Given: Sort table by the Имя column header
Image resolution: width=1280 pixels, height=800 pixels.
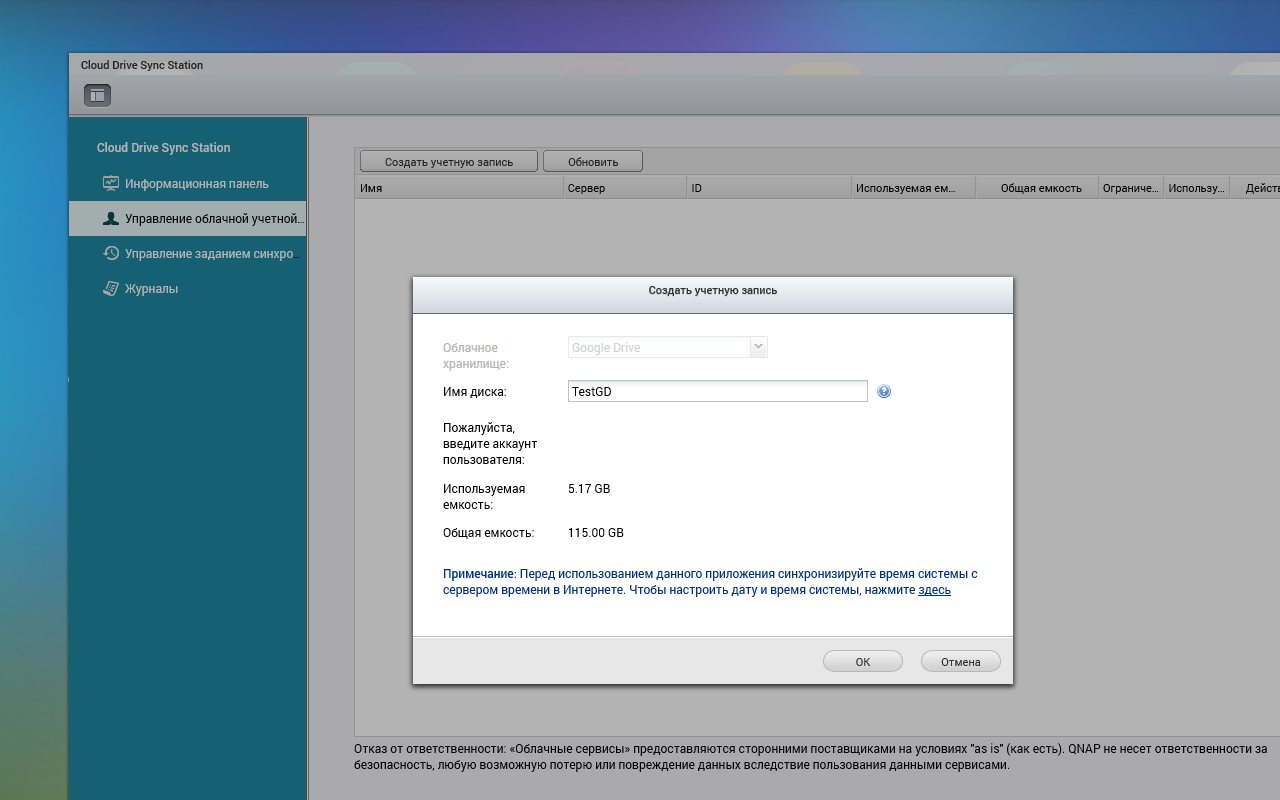Looking at the screenshot, I should [459, 188].
